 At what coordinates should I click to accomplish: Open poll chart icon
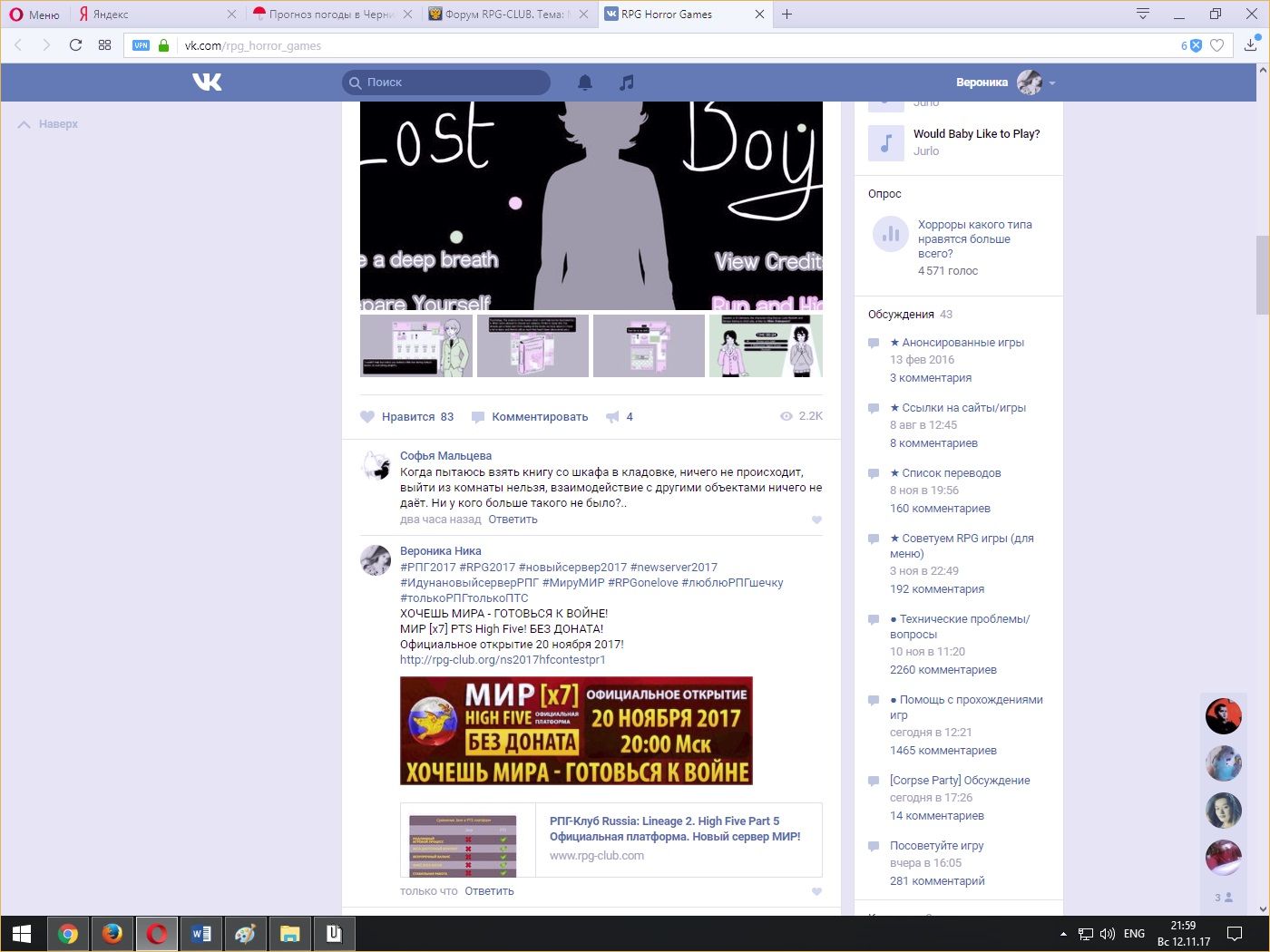pos(891,234)
